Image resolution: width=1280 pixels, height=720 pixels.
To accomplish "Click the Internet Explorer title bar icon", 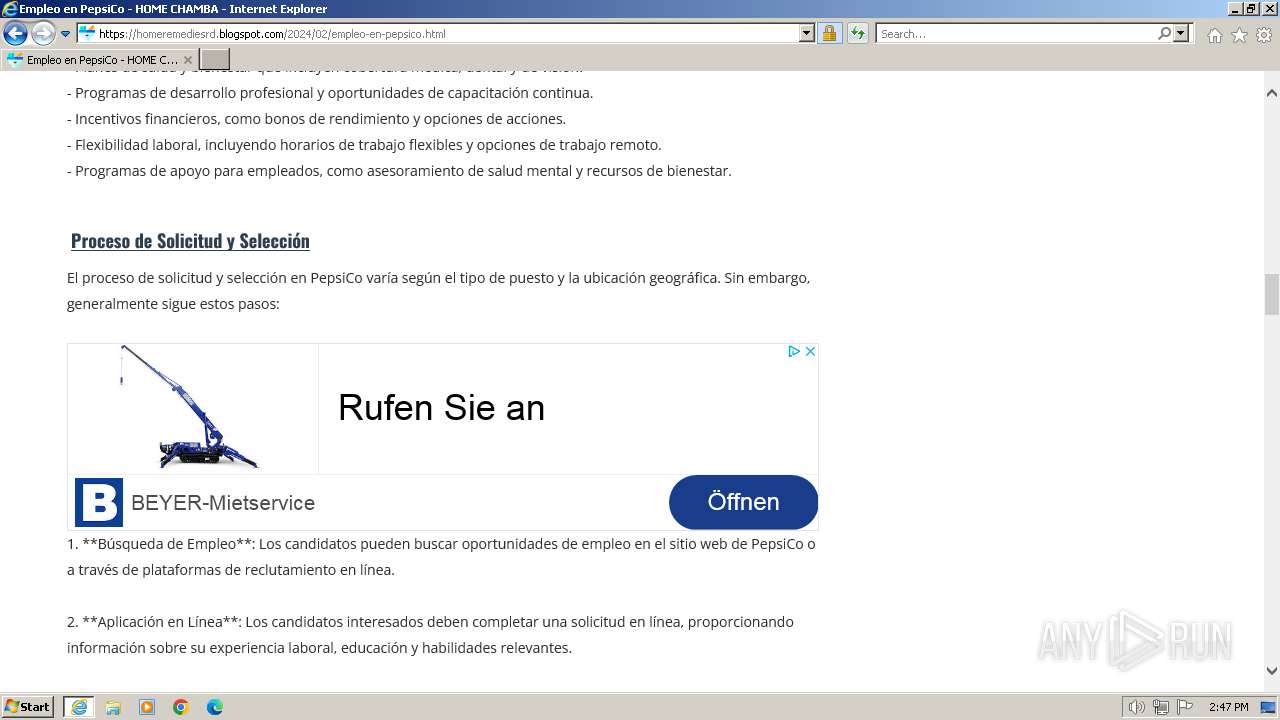I will coord(10,9).
